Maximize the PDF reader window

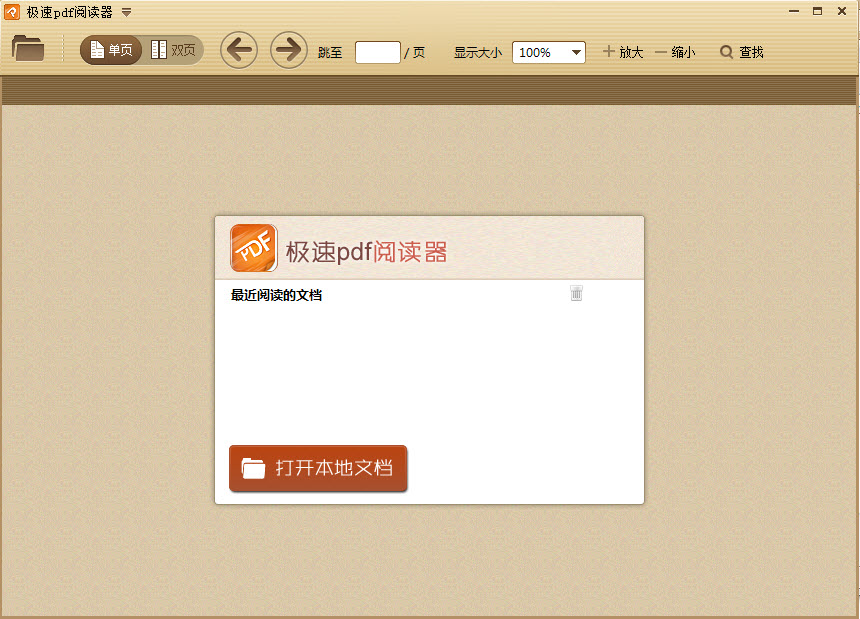(817, 11)
